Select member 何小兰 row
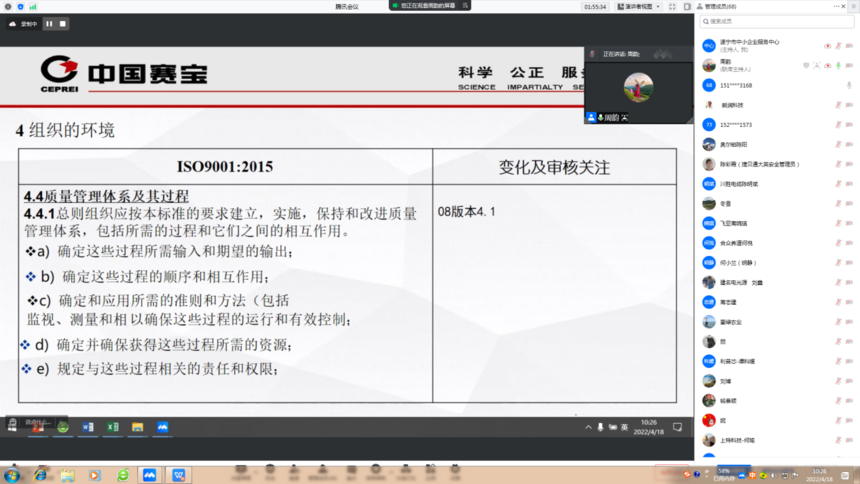 (x=777, y=262)
